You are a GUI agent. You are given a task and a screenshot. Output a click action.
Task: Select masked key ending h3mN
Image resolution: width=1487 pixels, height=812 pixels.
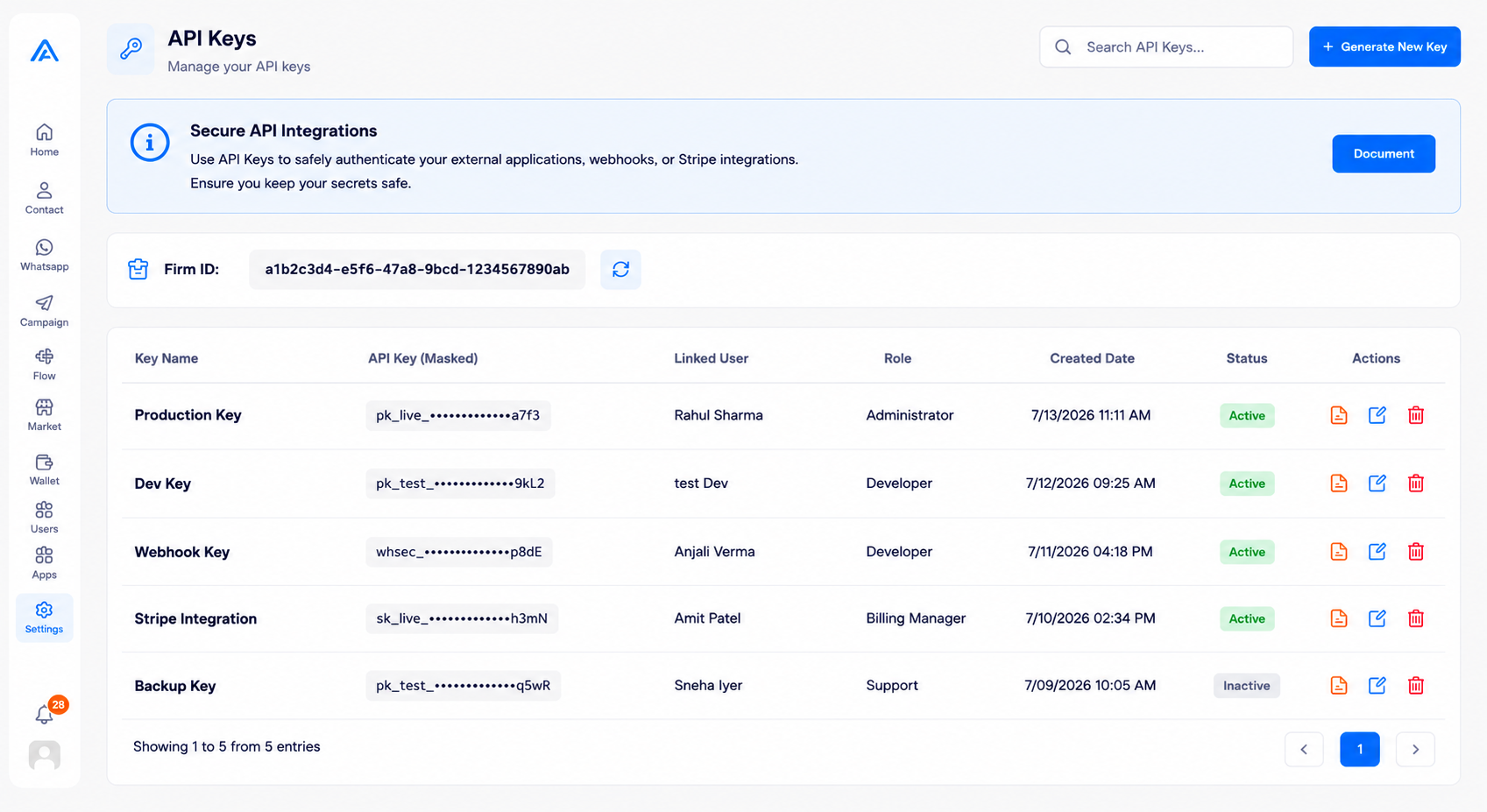click(x=462, y=618)
